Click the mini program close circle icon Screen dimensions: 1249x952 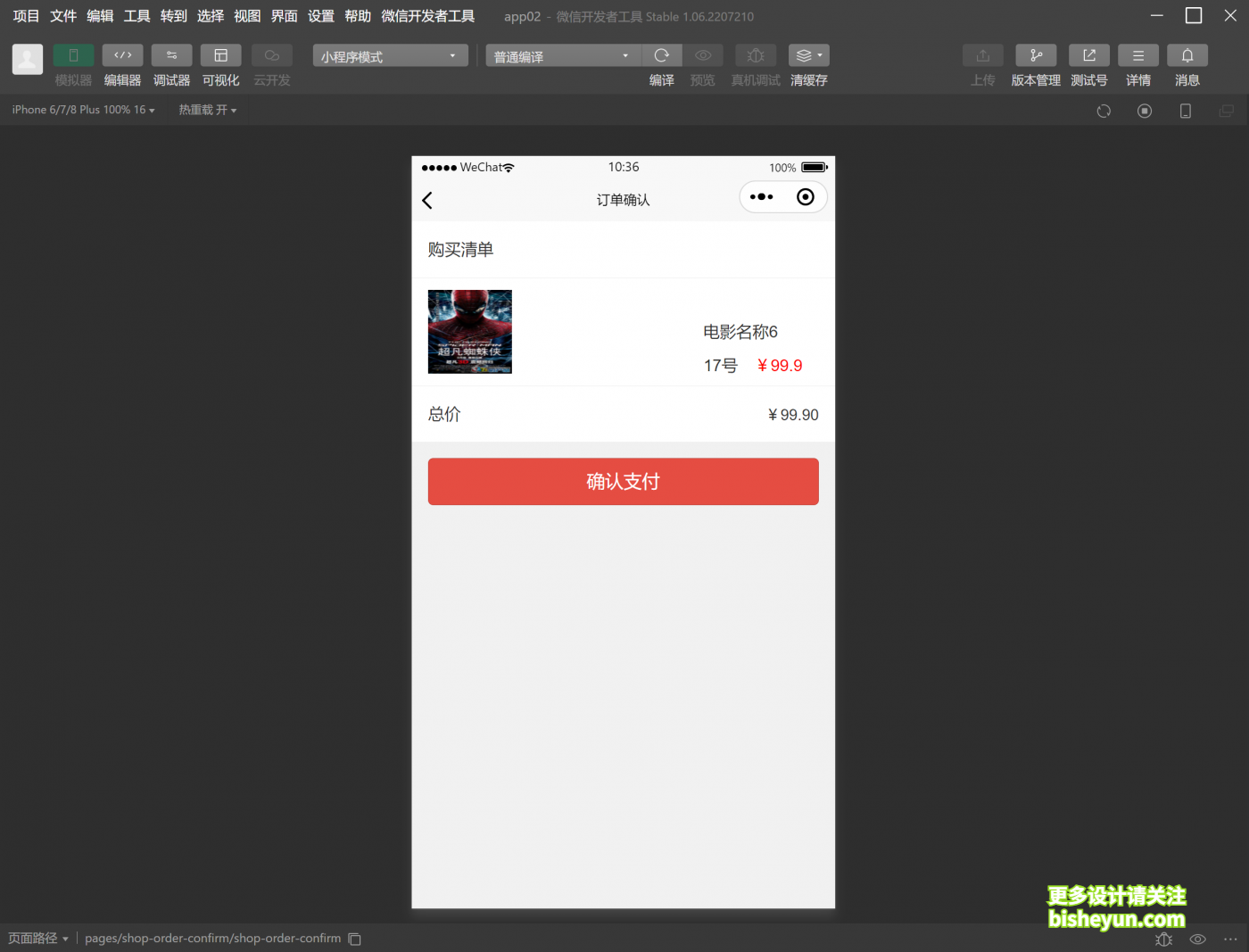click(x=805, y=197)
